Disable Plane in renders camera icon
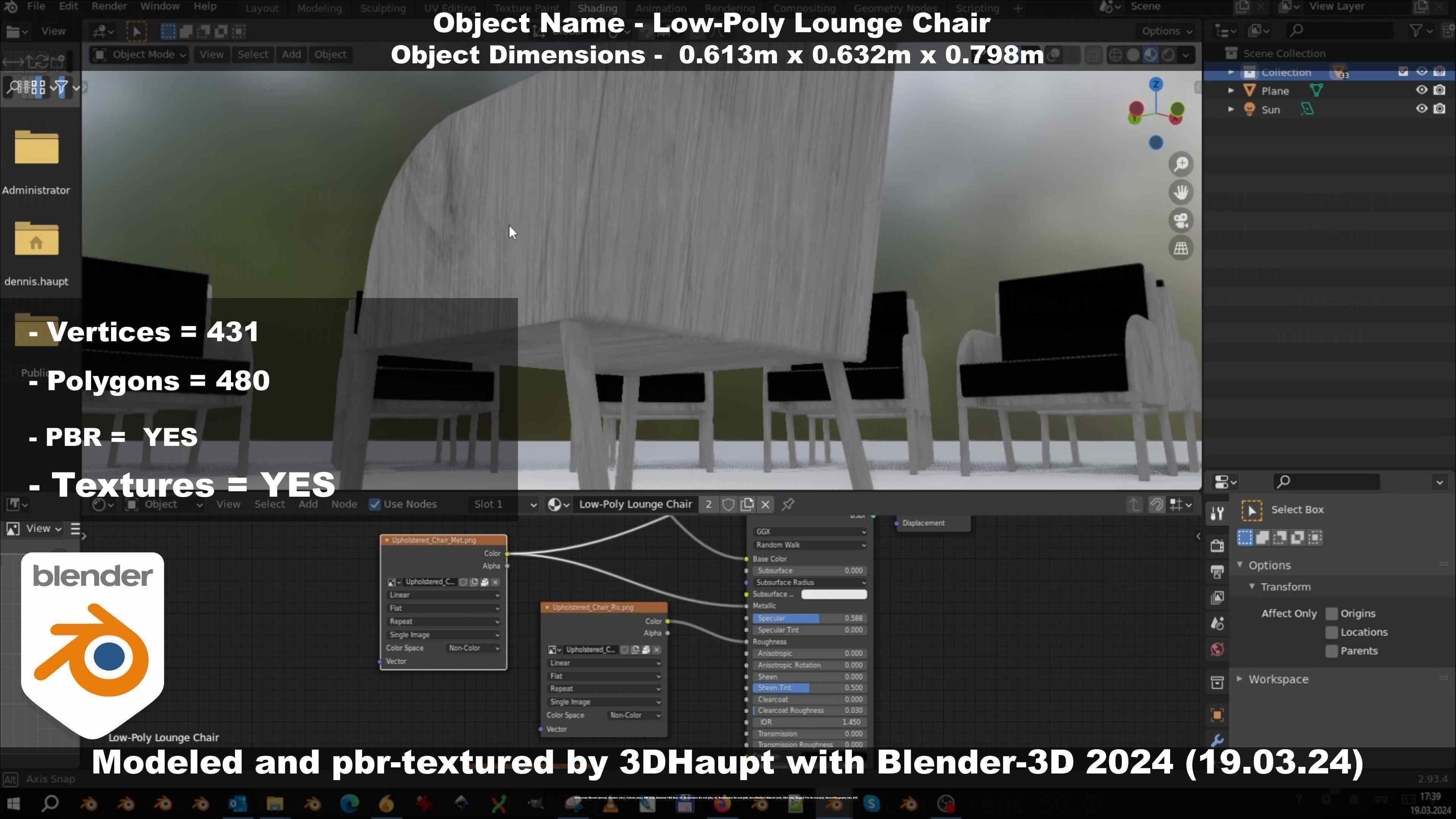 [1439, 91]
